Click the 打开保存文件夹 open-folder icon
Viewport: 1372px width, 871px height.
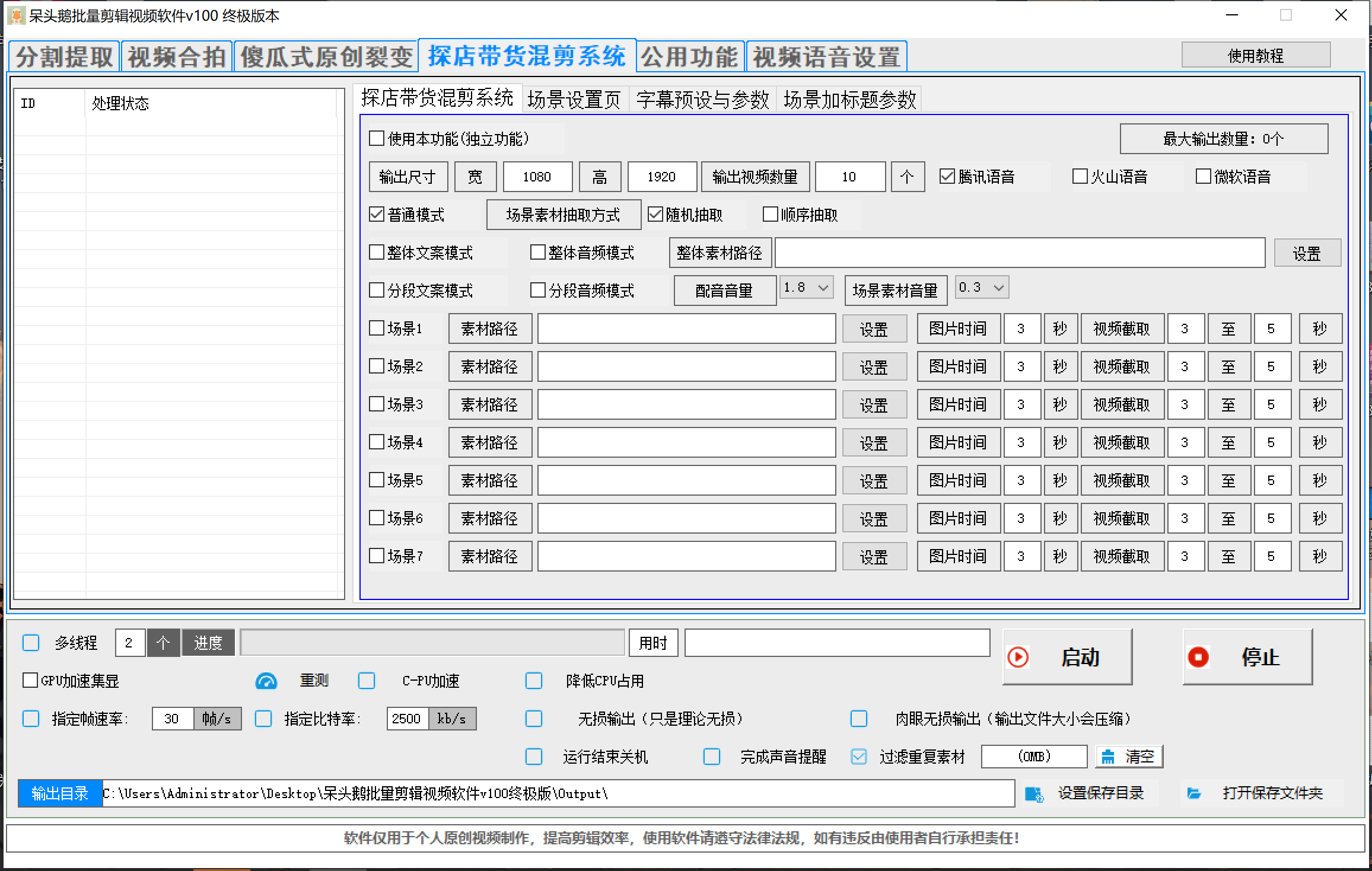(x=1193, y=793)
